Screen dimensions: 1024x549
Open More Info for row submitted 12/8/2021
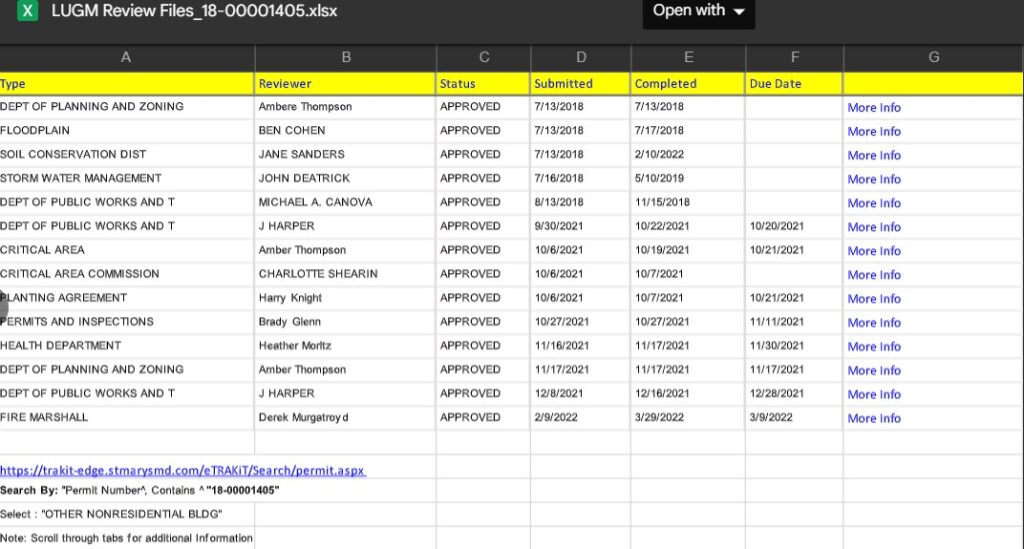874,394
